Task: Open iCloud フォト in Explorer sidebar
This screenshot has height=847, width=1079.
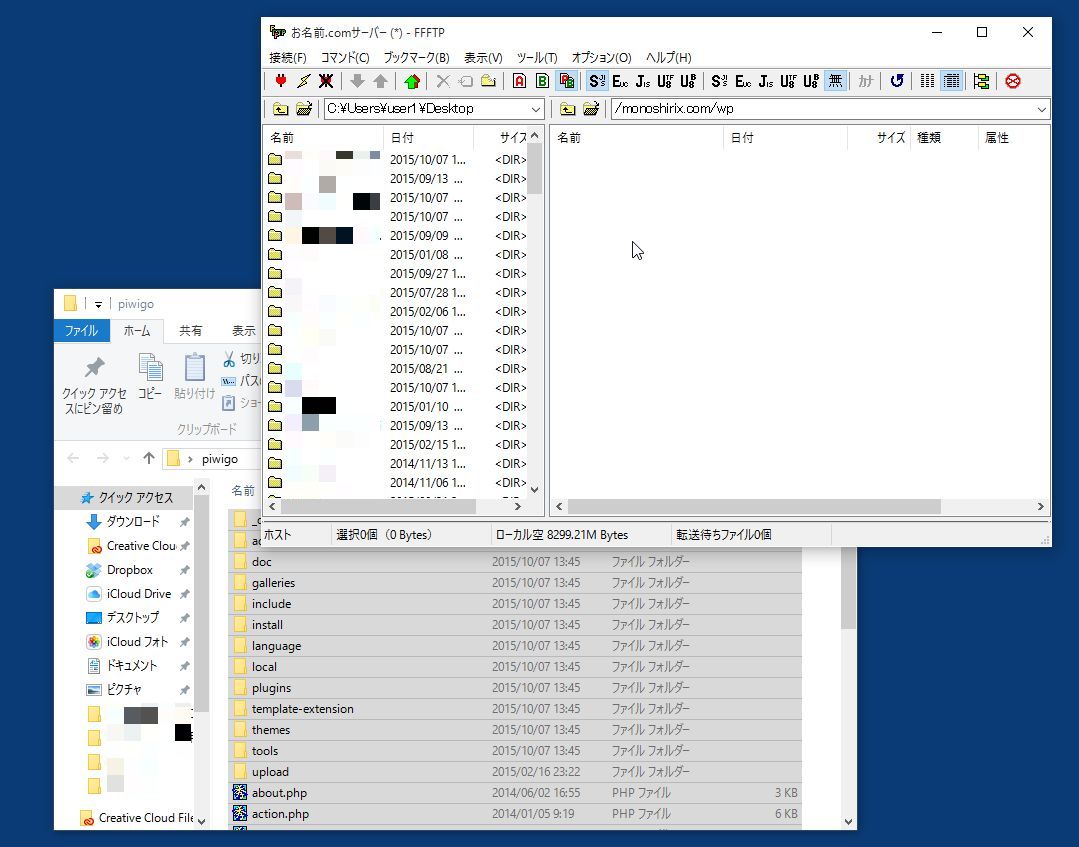Action: 137,642
